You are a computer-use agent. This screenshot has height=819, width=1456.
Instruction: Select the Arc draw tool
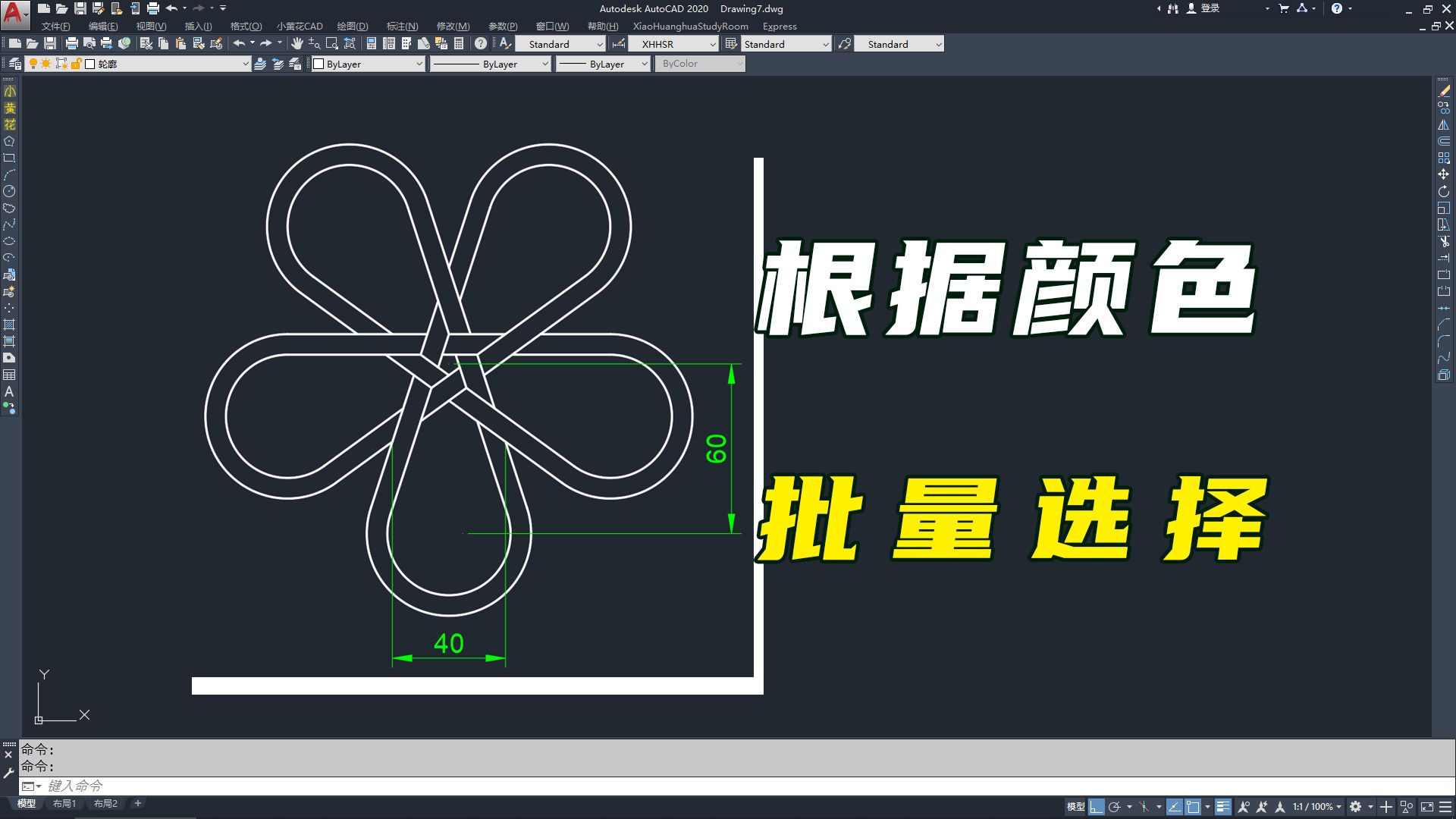coord(9,174)
